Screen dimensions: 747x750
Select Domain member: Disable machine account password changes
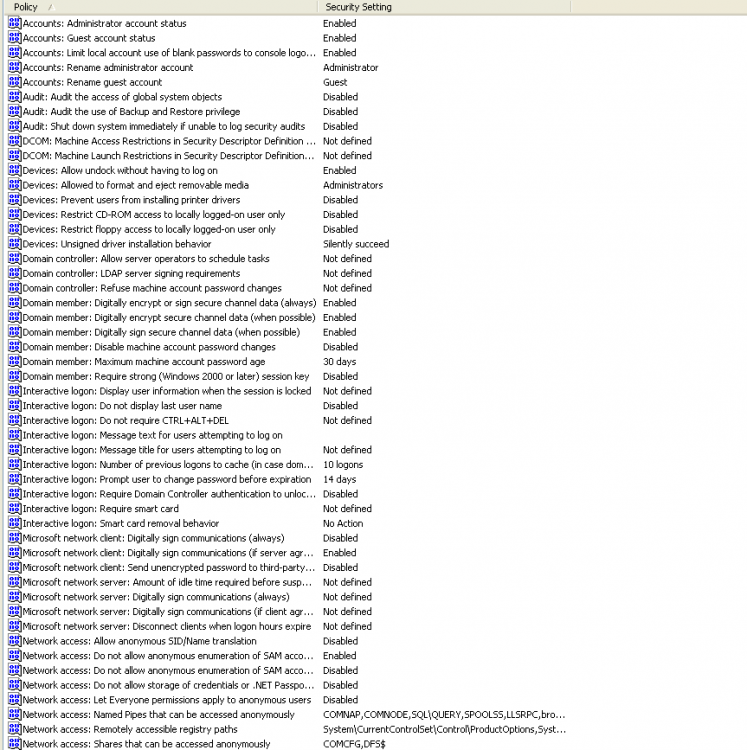point(149,347)
